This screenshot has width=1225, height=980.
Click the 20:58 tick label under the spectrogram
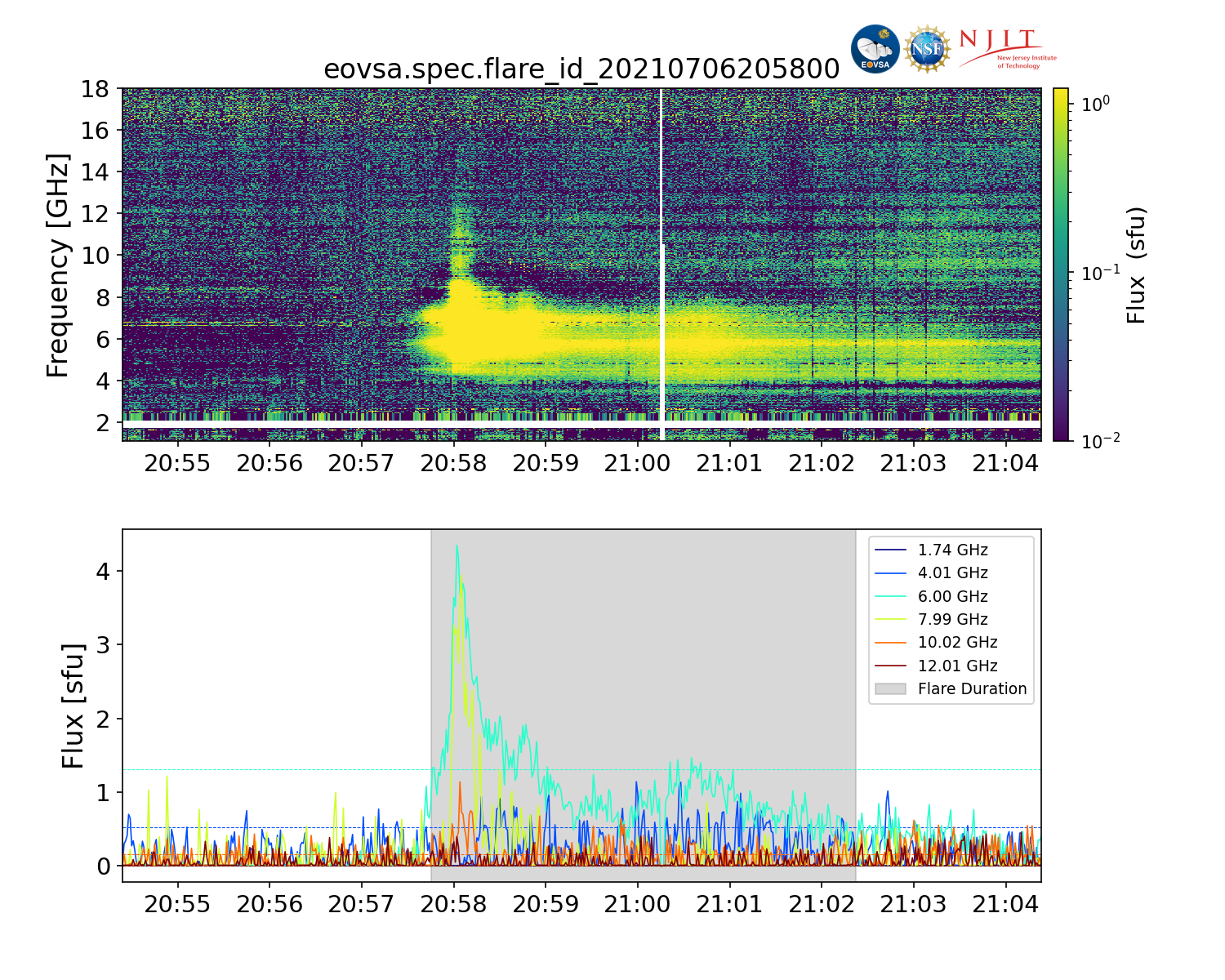453,464
